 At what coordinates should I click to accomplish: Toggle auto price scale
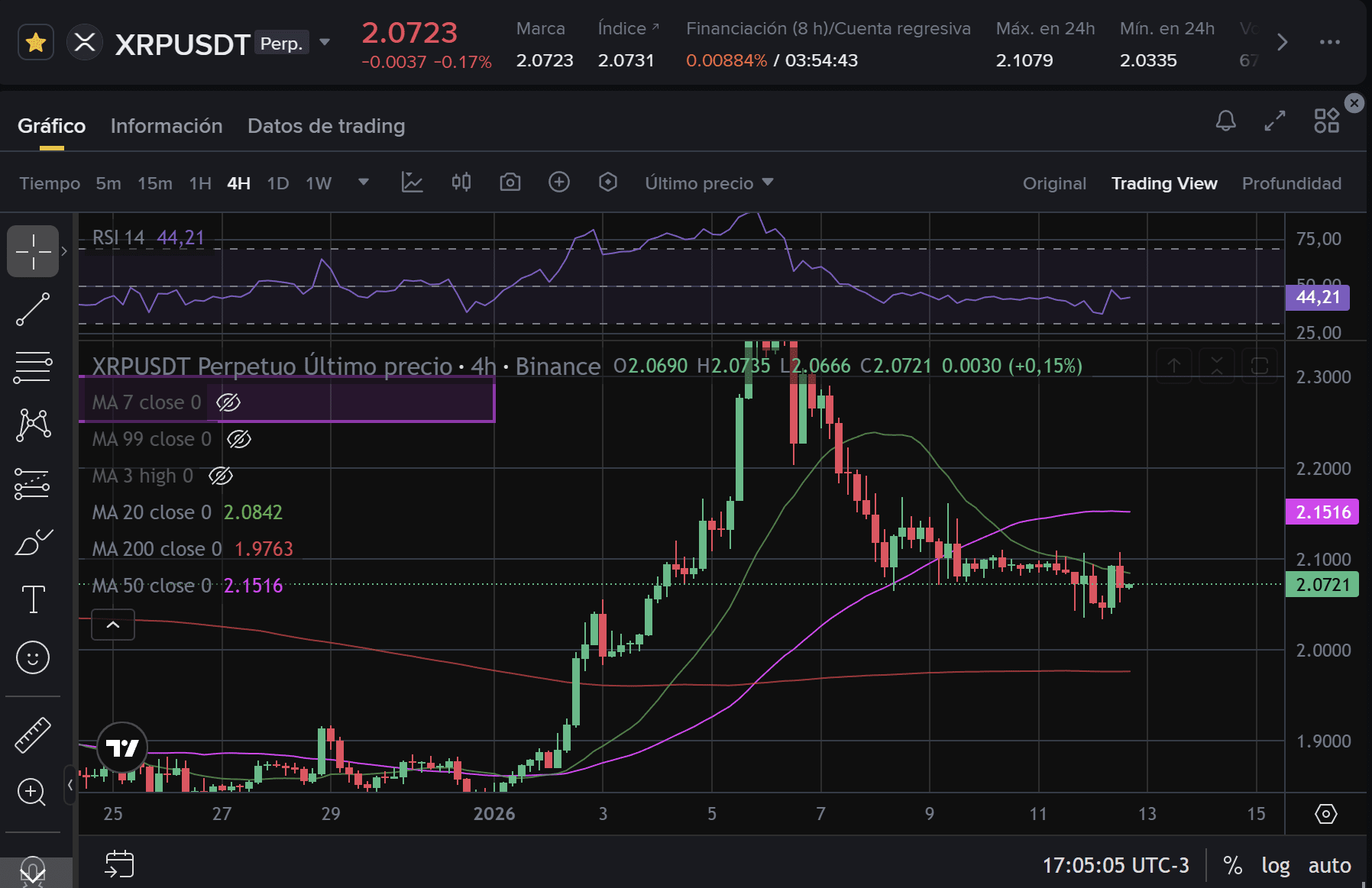[x=1329, y=865]
